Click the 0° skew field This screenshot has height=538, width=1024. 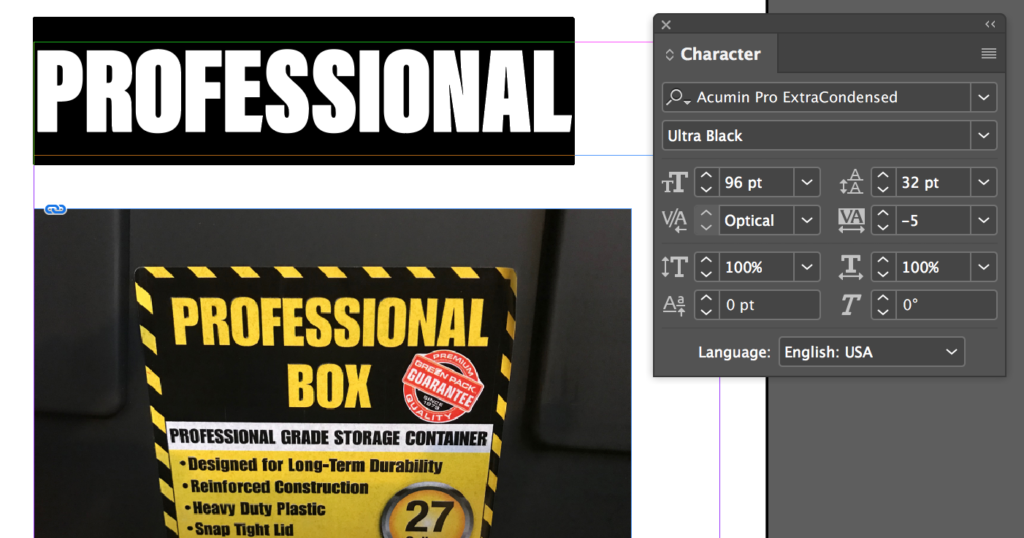point(946,304)
